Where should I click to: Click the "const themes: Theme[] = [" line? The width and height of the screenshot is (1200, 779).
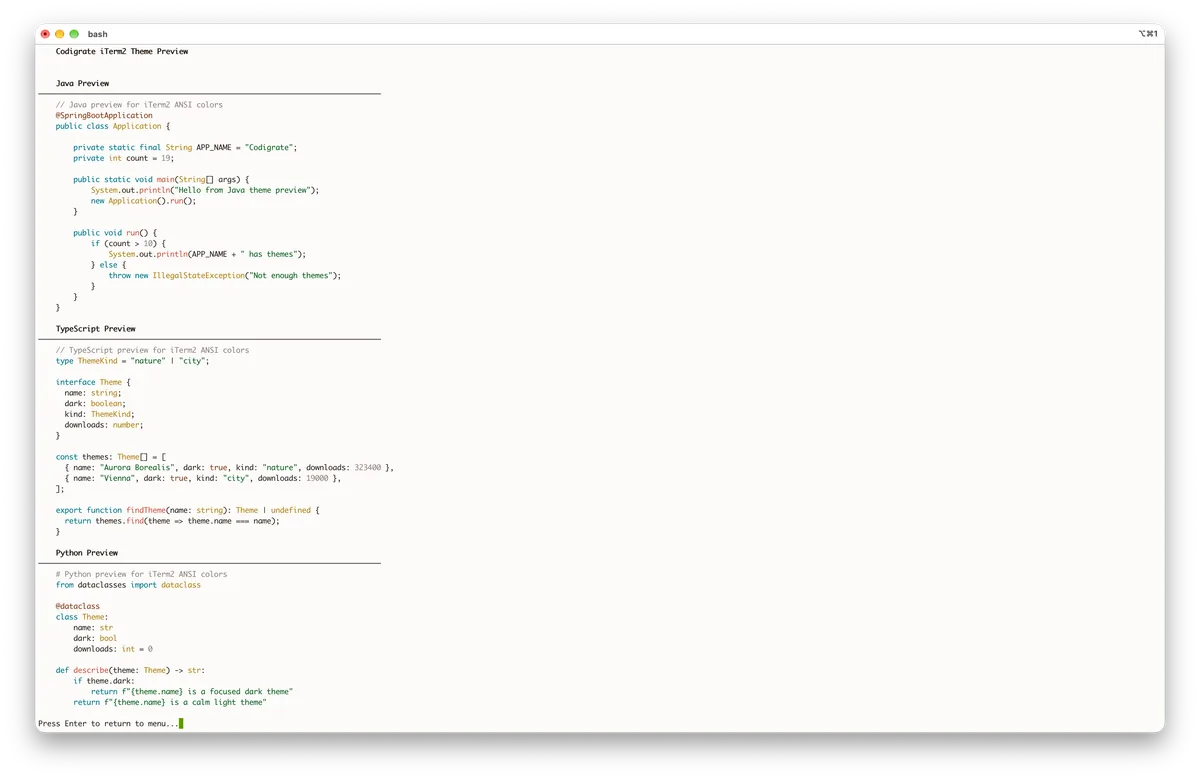(x=111, y=457)
